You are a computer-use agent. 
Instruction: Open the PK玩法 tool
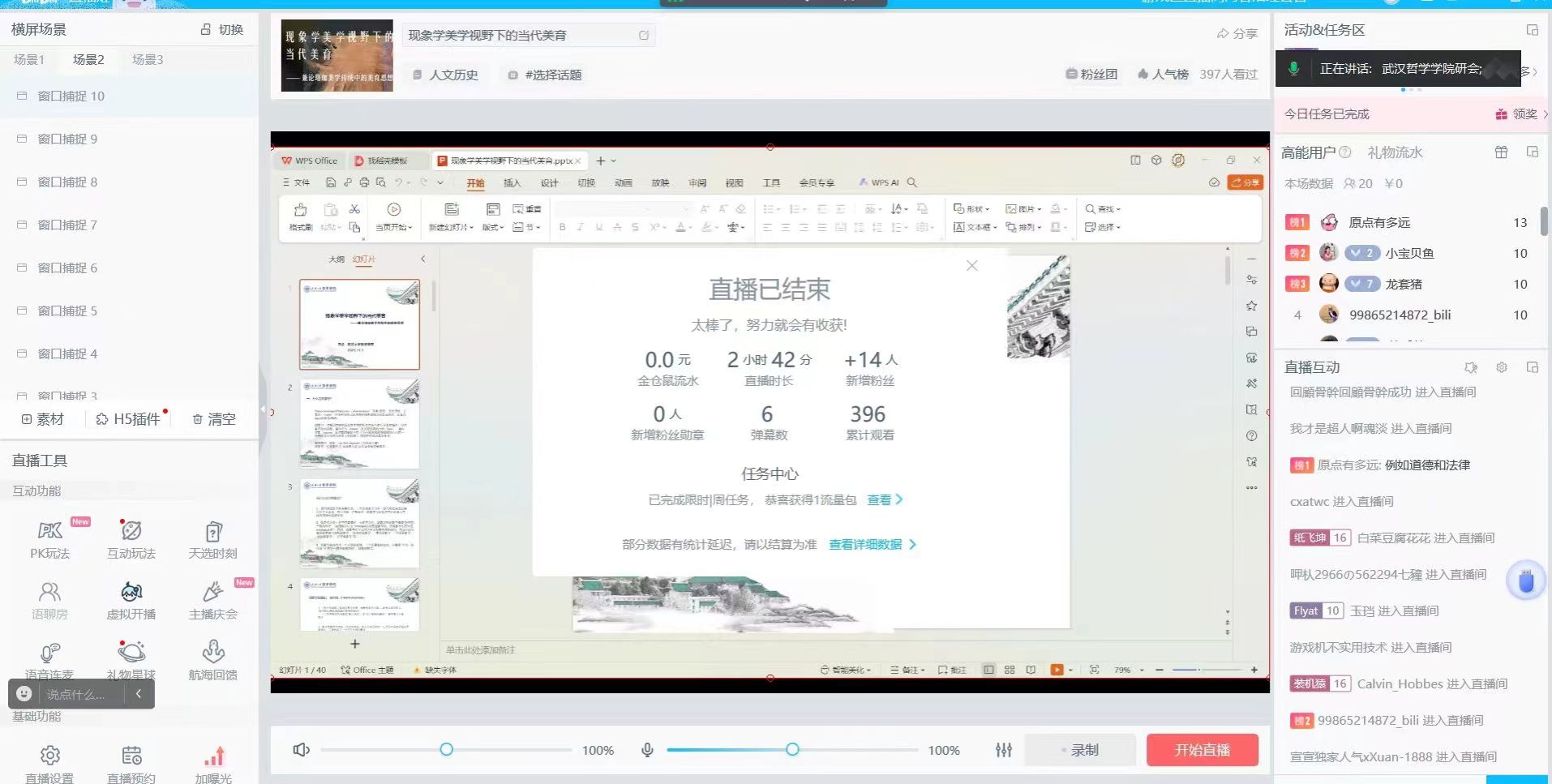click(x=49, y=539)
